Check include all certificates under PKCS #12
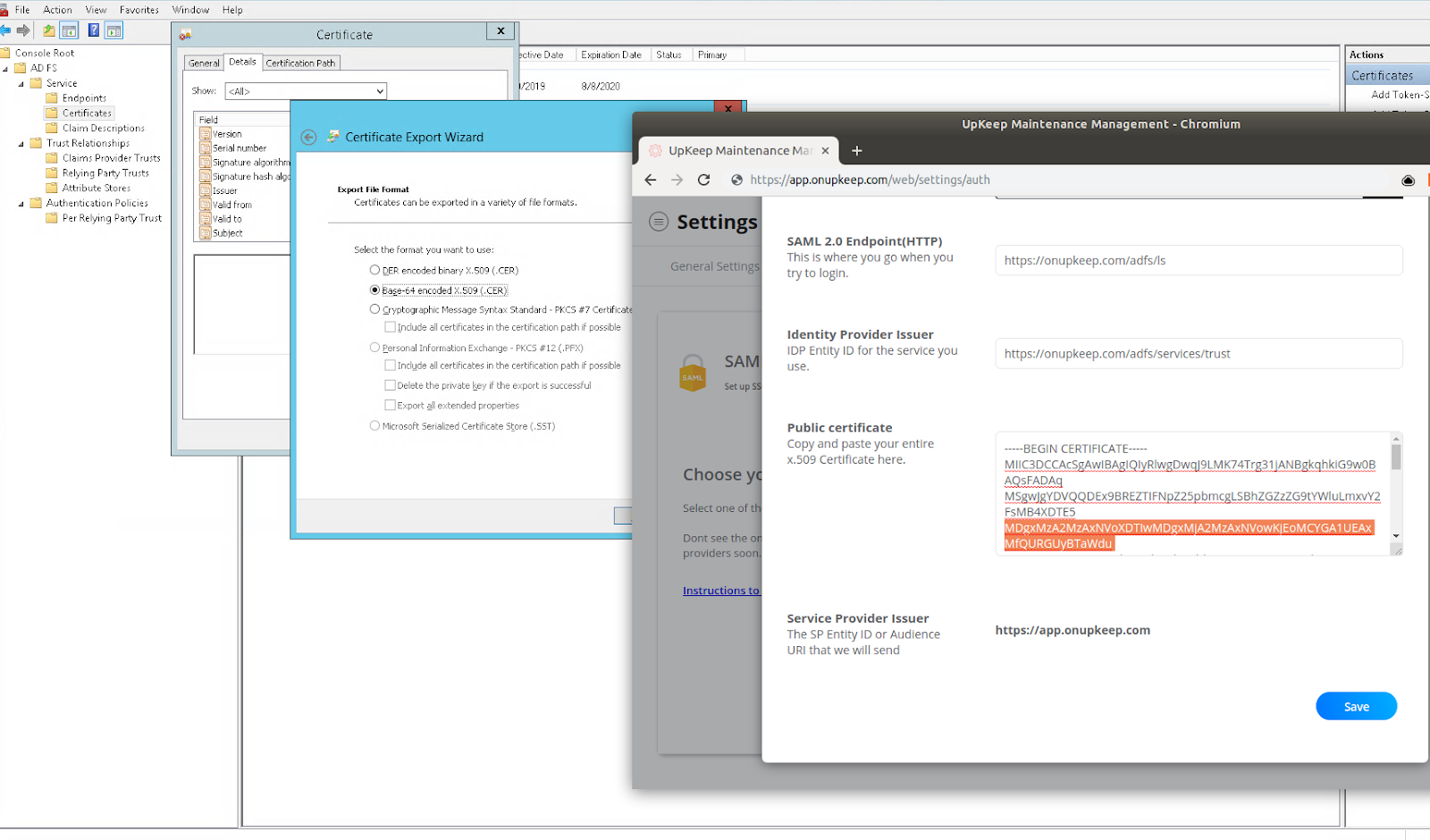 point(390,365)
